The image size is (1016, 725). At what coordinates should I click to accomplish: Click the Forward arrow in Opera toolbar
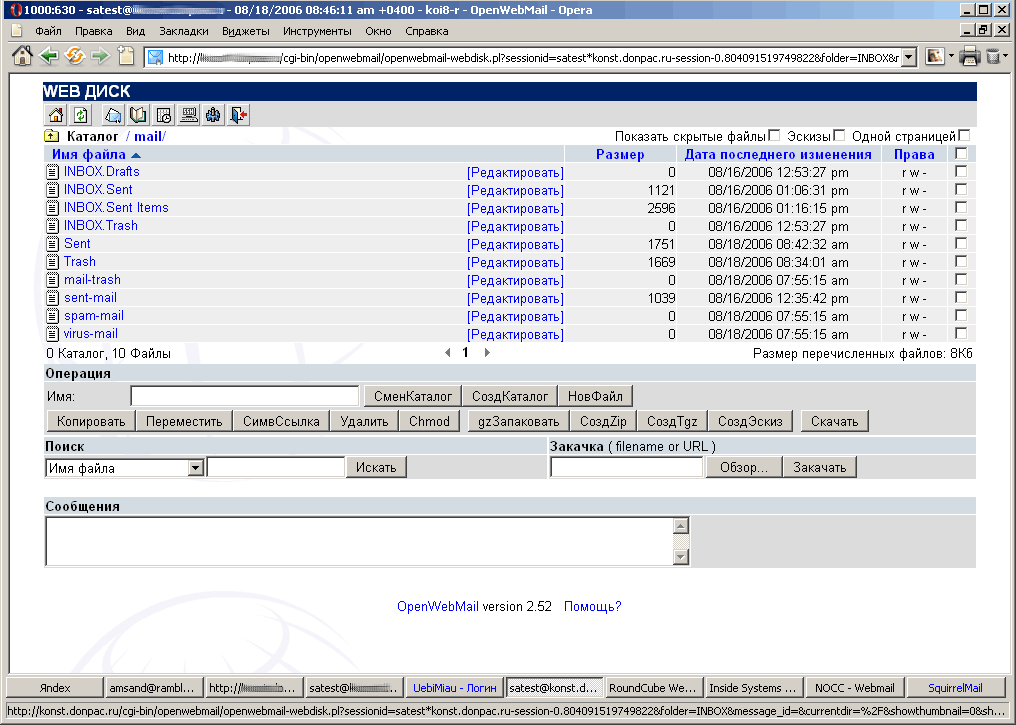click(x=100, y=56)
